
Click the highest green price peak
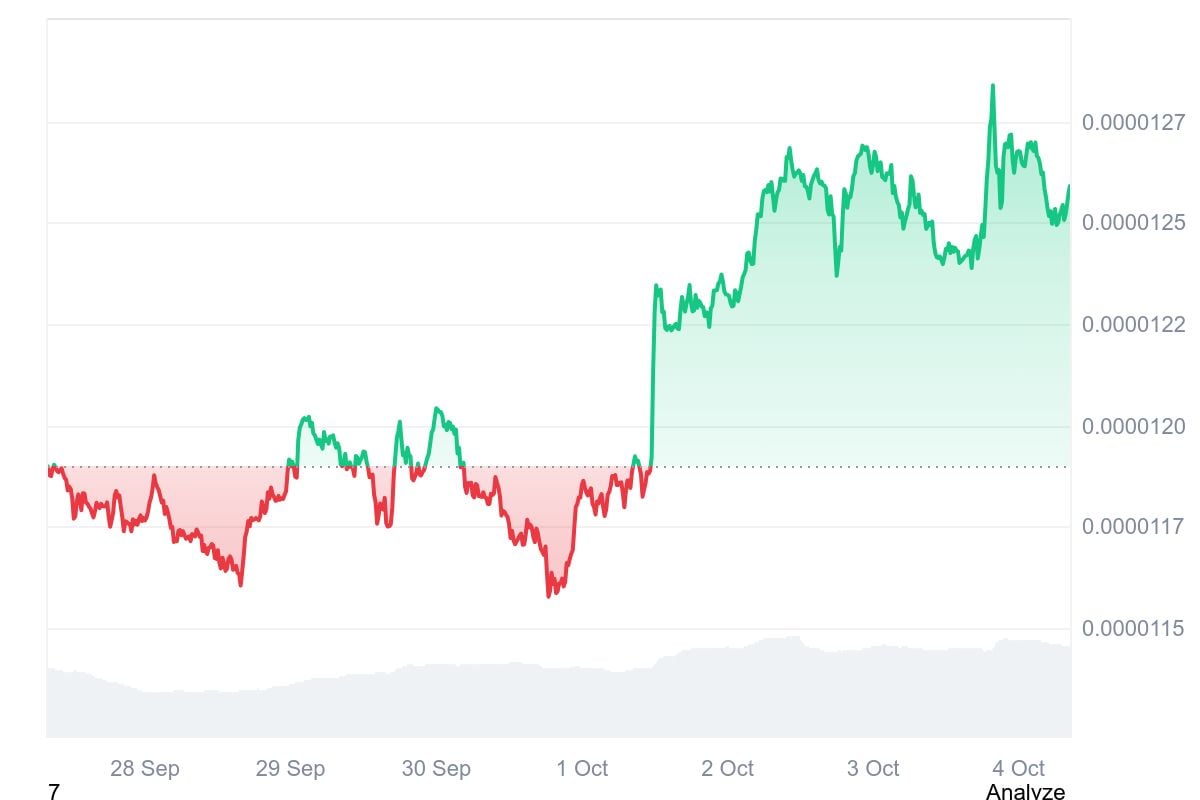click(992, 86)
